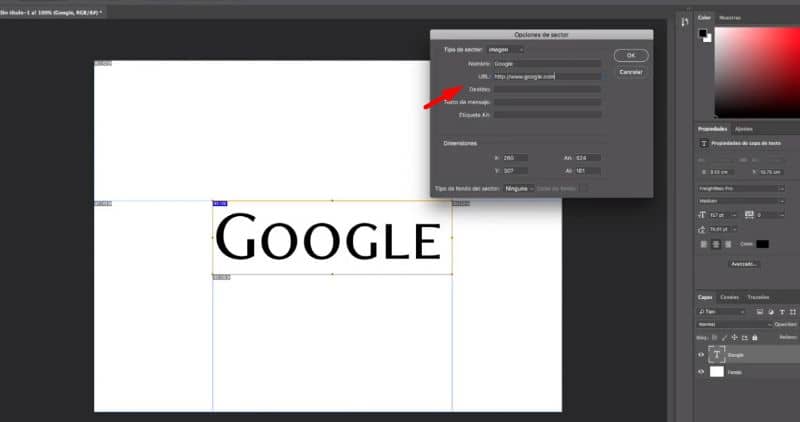The image size is (800, 422).
Task: Click the Al height field in Dimensiones
Action: (x=587, y=171)
